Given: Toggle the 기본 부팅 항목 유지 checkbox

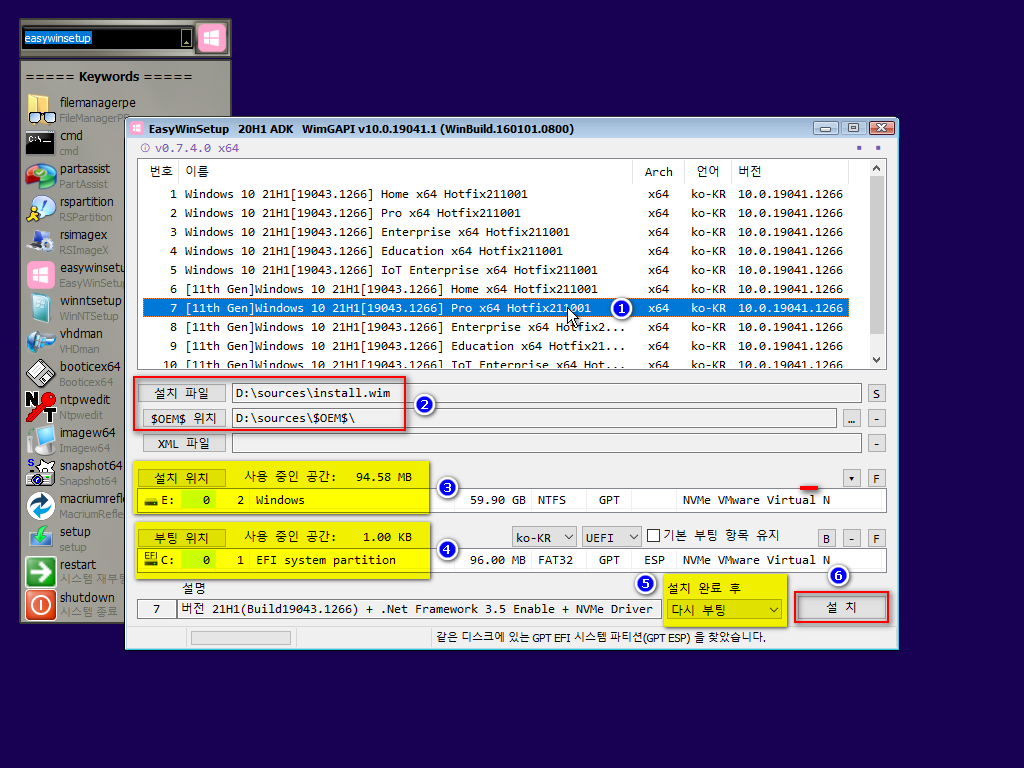Looking at the screenshot, I should click(653, 536).
